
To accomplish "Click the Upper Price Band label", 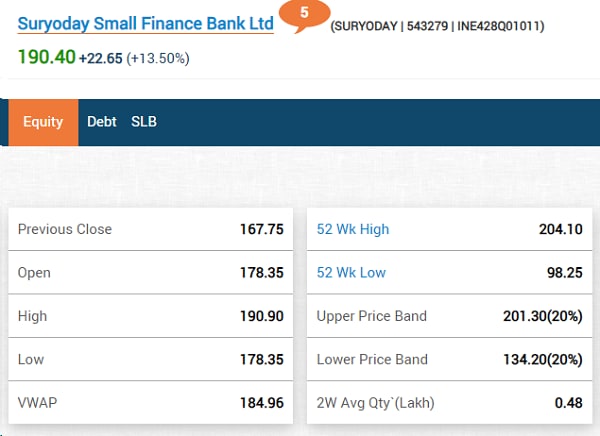I will coord(371,316).
